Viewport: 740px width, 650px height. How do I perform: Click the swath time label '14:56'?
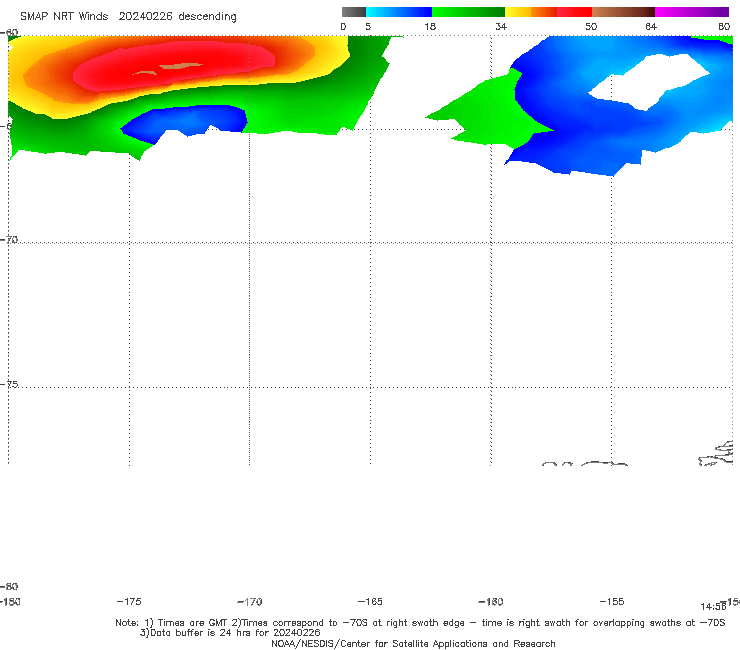(x=713, y=607)
